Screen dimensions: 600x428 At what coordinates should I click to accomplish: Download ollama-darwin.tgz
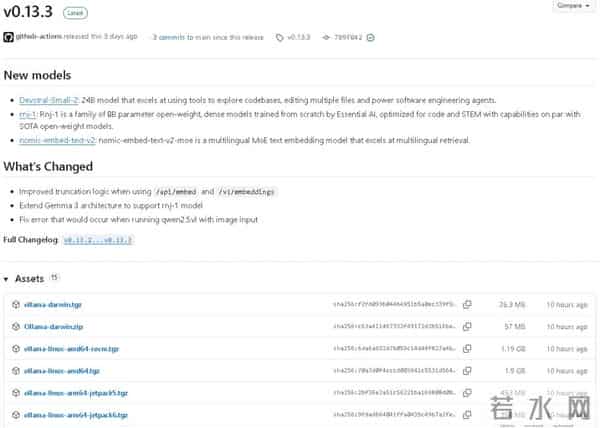(53, 305)
